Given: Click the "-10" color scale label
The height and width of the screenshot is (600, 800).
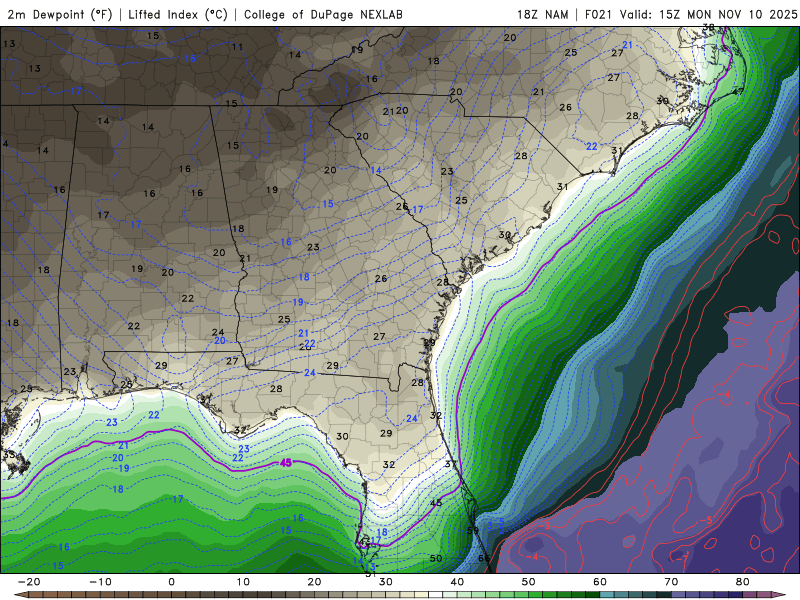Looking at the screenshot, I should click(x=100, y=582).
